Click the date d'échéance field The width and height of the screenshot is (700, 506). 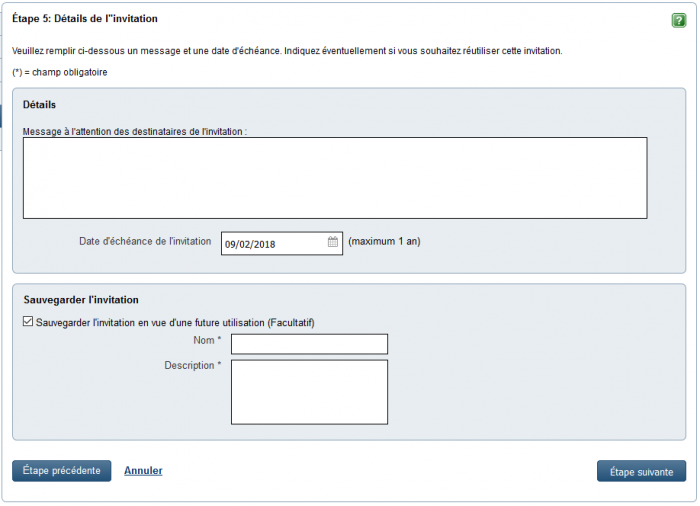click(x=282, y=243)
